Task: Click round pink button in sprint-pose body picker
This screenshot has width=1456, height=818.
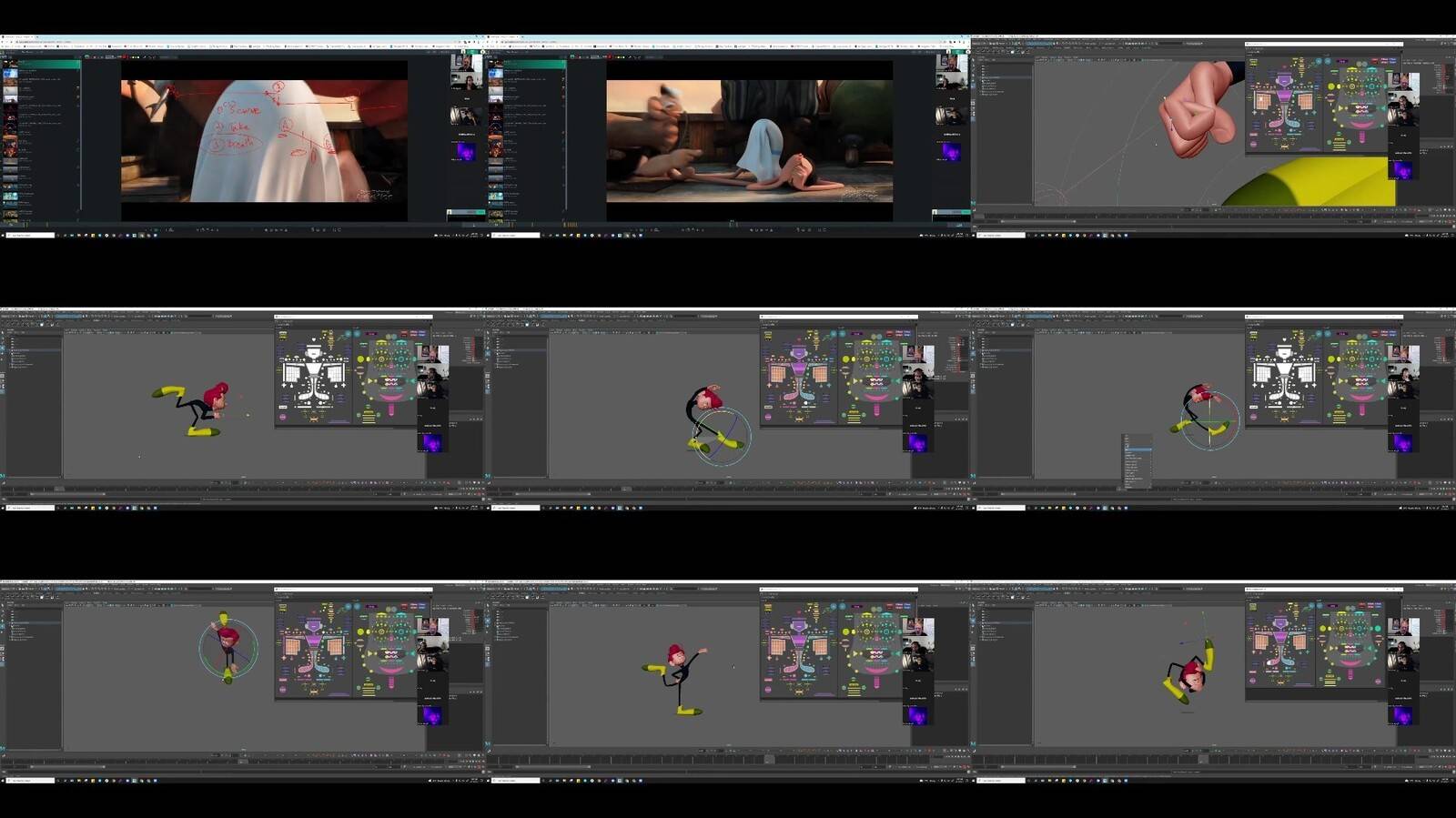Action: tap(283, 416)
